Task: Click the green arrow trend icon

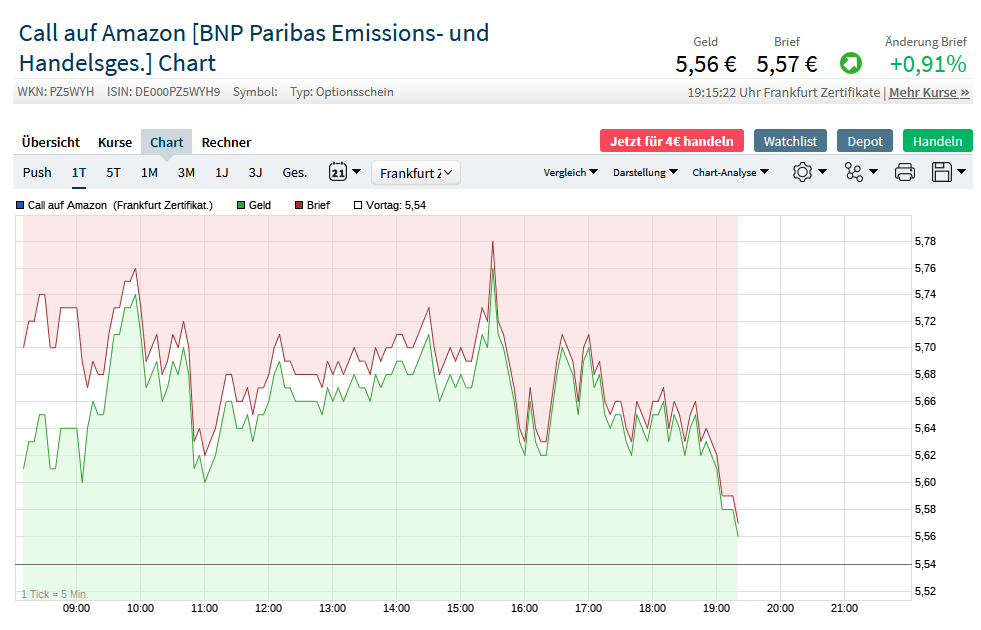Action: [x=850, y=64]
